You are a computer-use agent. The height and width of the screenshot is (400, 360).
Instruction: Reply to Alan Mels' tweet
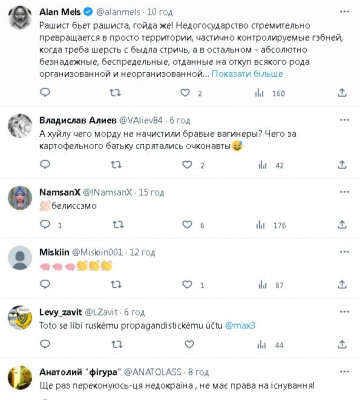45,92
